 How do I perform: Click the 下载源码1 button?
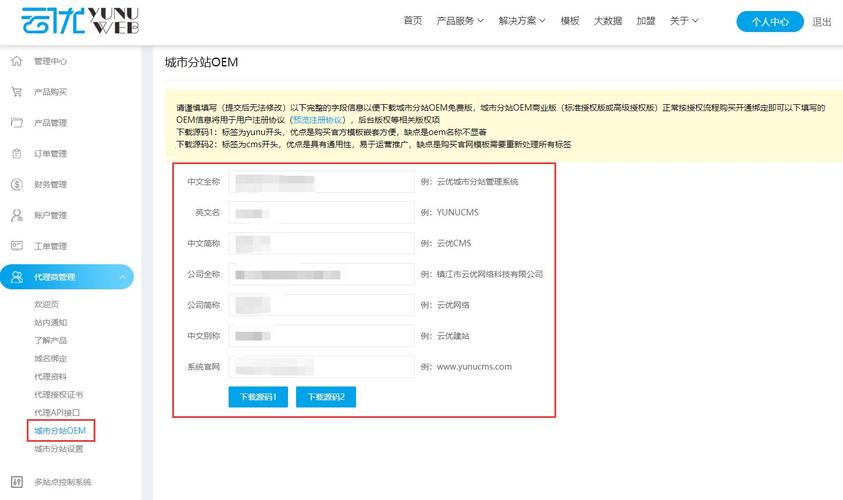[258, 397]
